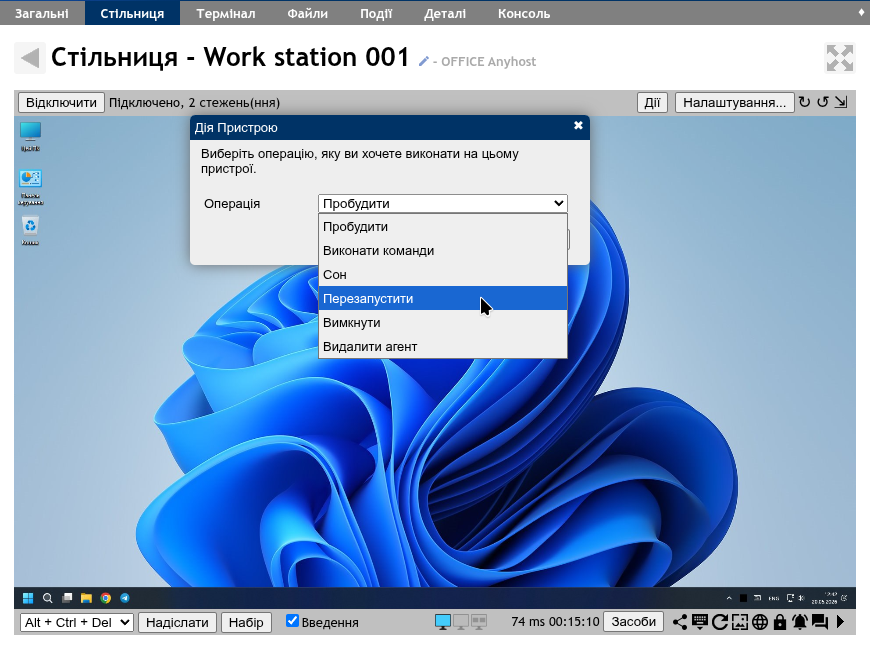Click the bell notification icon
This screenshot has width=870, height=651.
tap(800, 622)
